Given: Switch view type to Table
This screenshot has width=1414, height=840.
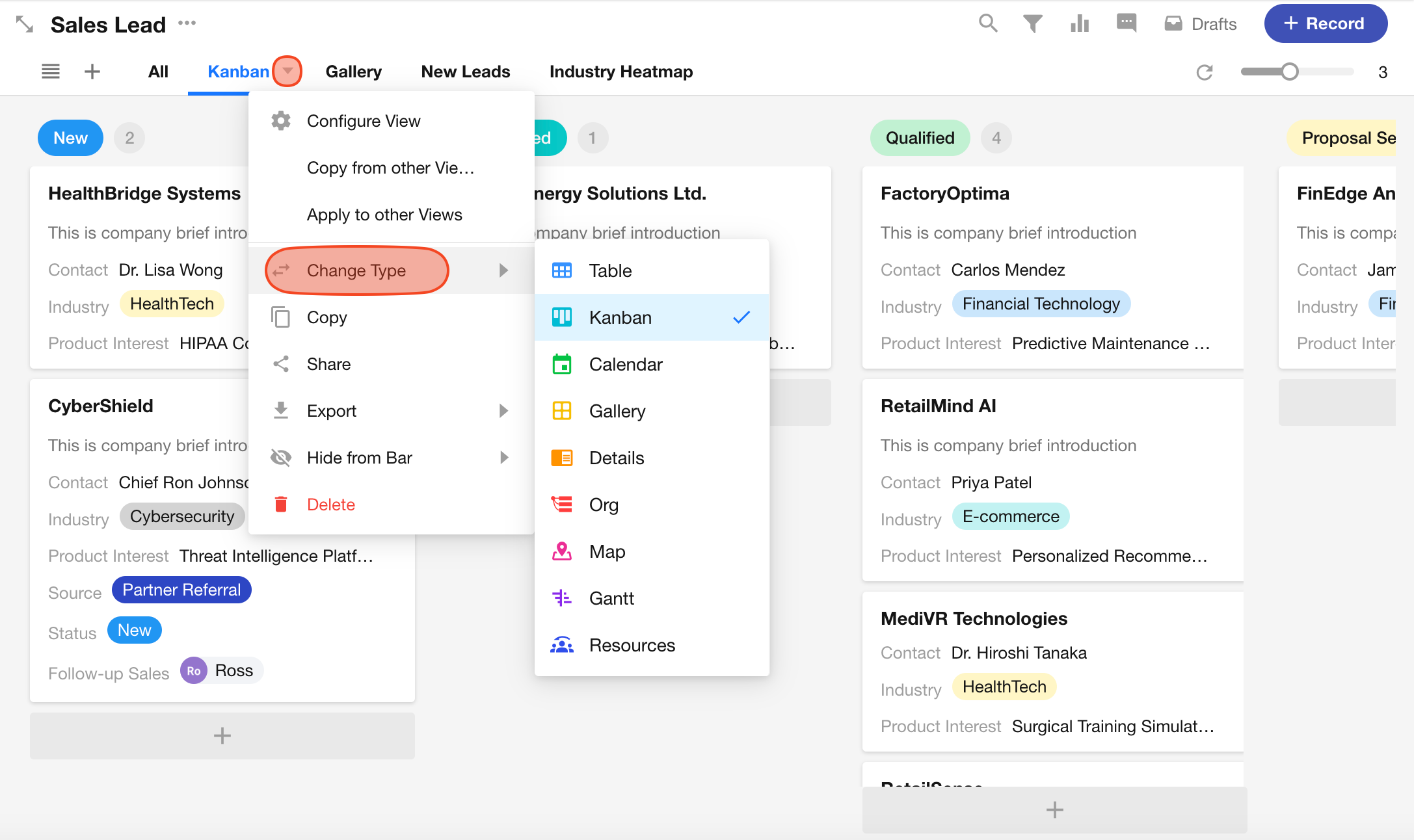Looking at the screenshot, I should click(609, 270).
